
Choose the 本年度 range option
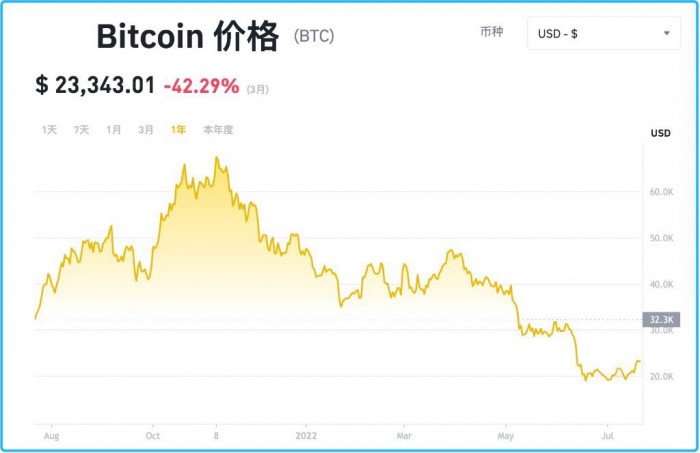pyautogui.click(x=218, y=130)
